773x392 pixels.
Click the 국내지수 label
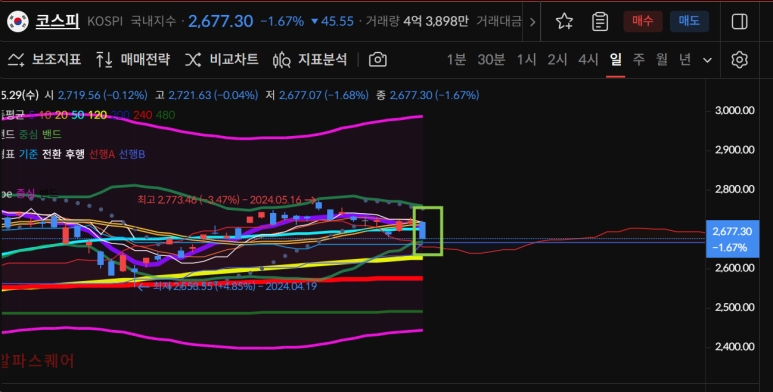coord(153,21)
